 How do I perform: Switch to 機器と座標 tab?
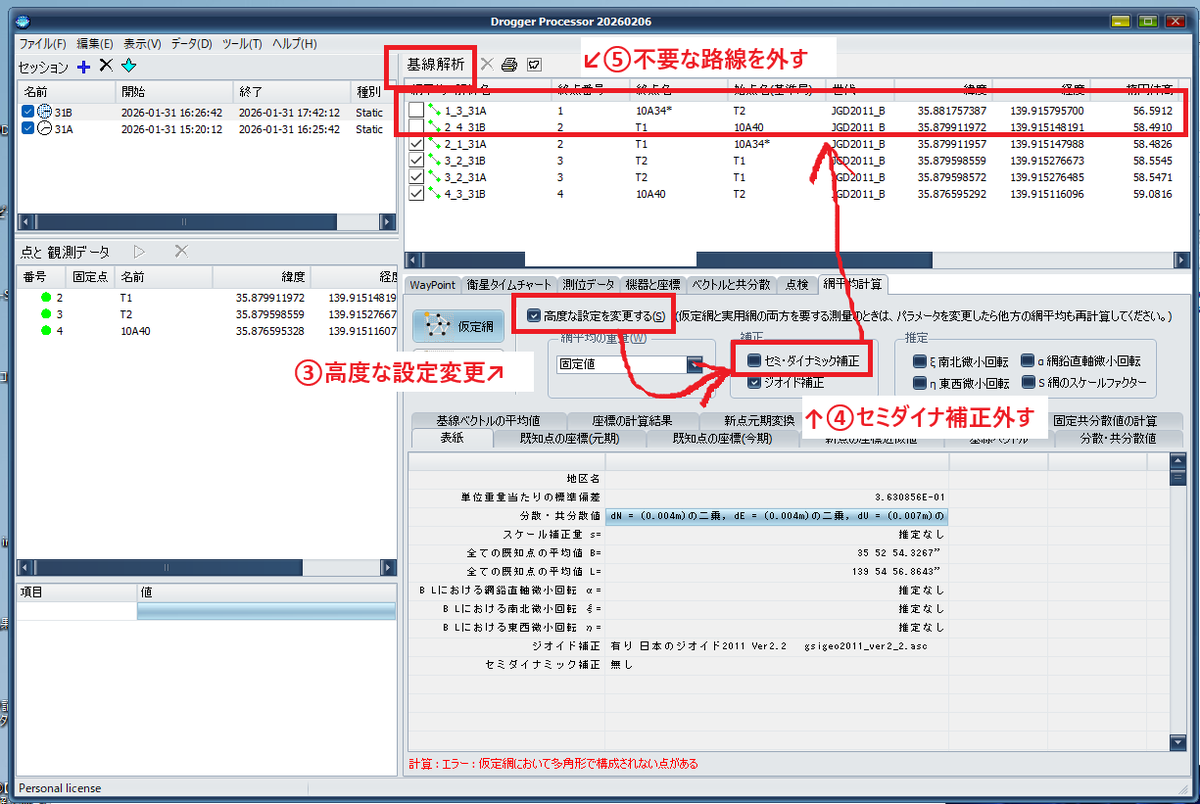click(654, 285)
